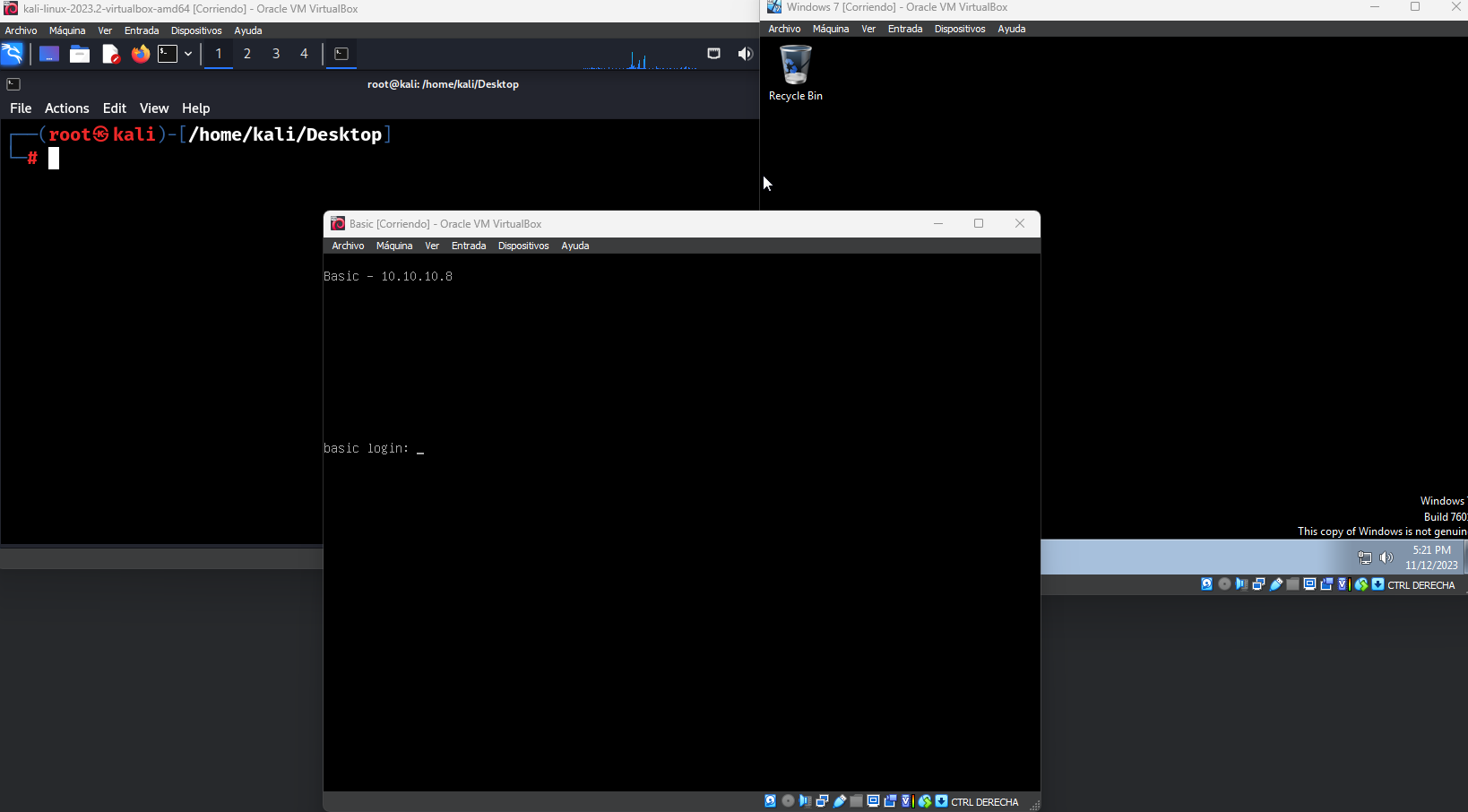The width and height of the screenshot is (1468, 812).
Task: Click audio icon in Windows 7 VM status bar
Action: click(x=1241, y=584)
